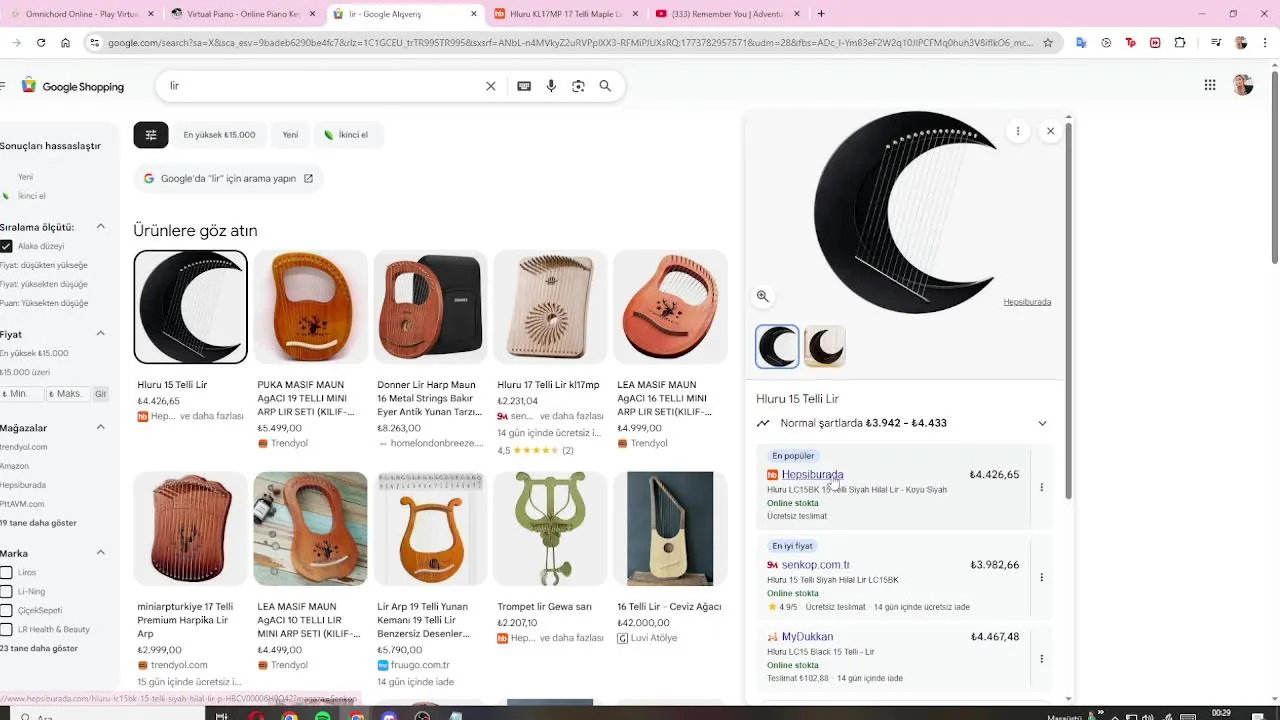The width and height of the screenshot is (1280, 720).
Task: Open options menu for Hepsiburada offer
Action: click(1041, 488)
